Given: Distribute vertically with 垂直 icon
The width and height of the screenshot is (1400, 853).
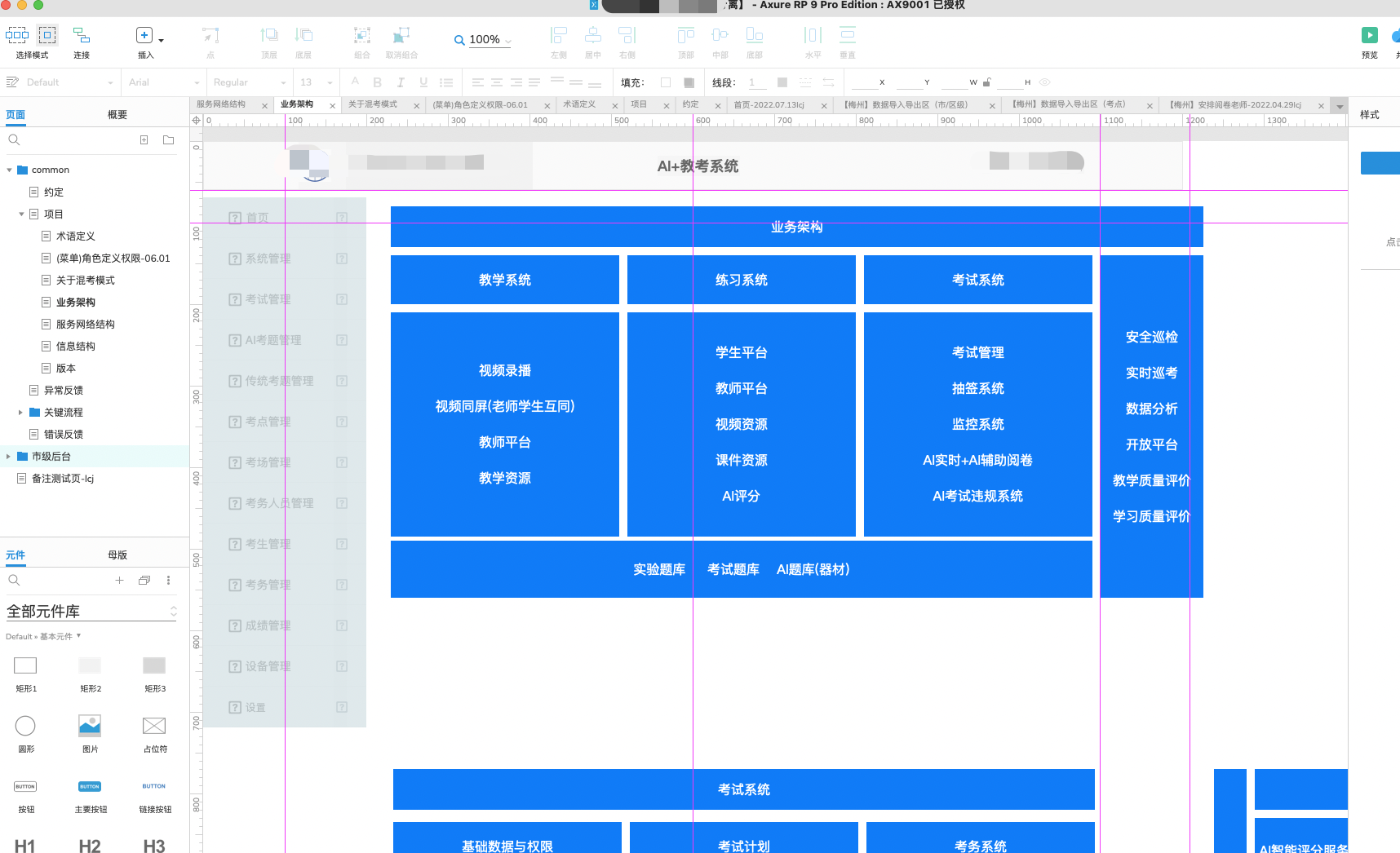Looking at the screenshot, I should [x=848, y=35].
